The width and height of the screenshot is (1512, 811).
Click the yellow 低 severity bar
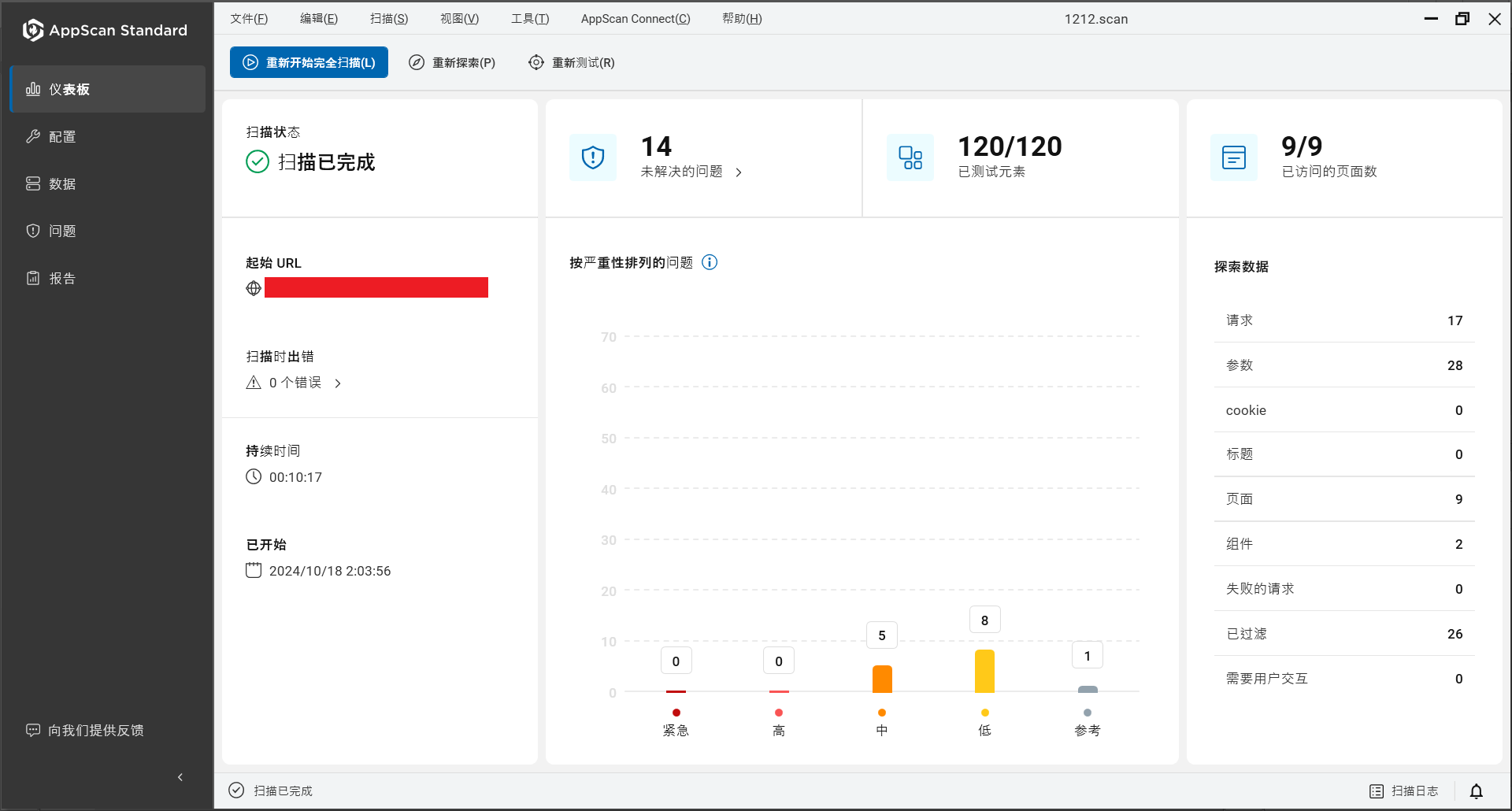click(984, 671)
